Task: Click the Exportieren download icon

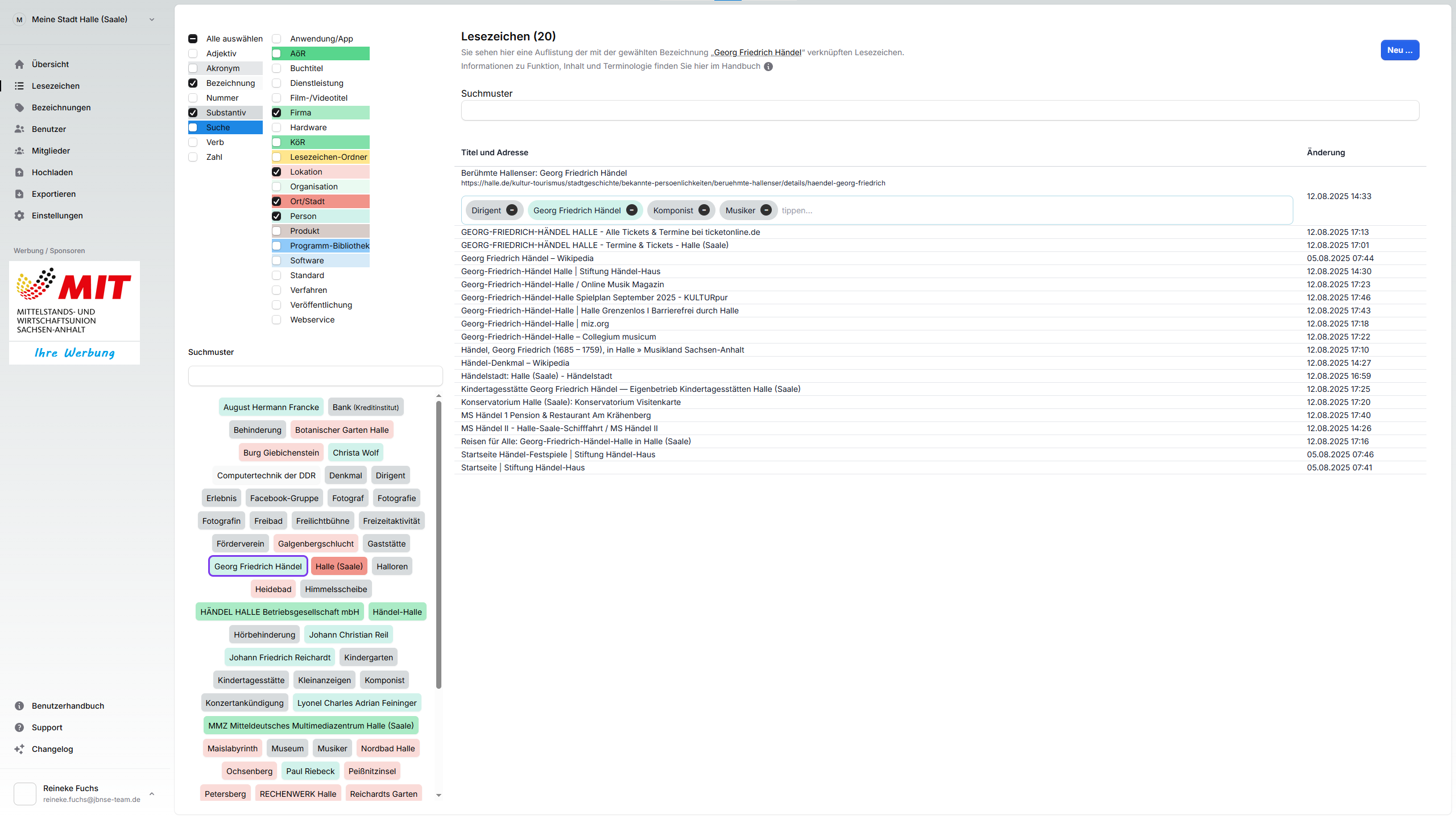Action: click(x=19, y=194)
